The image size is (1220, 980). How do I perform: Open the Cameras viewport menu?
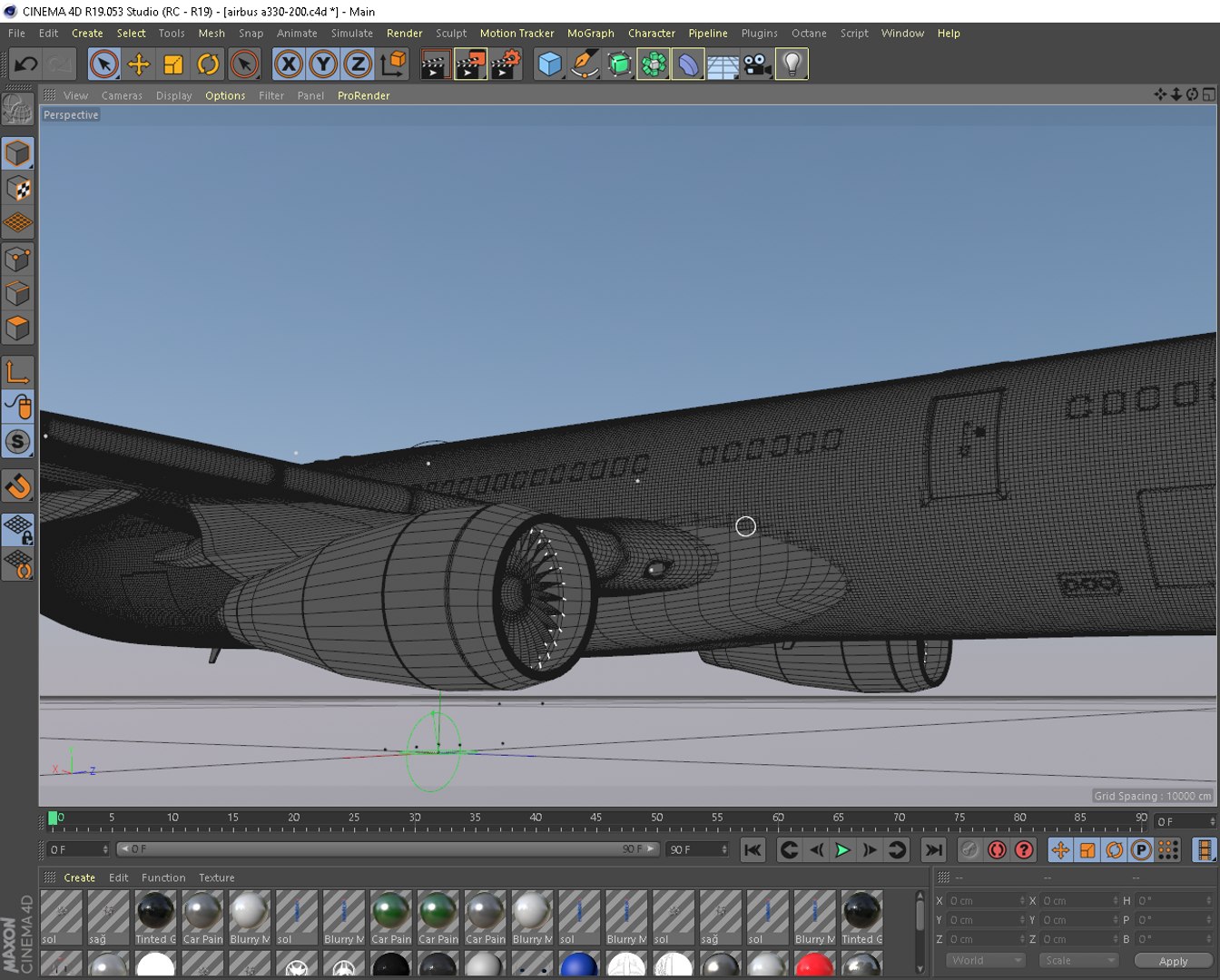(x=122, y=95)
